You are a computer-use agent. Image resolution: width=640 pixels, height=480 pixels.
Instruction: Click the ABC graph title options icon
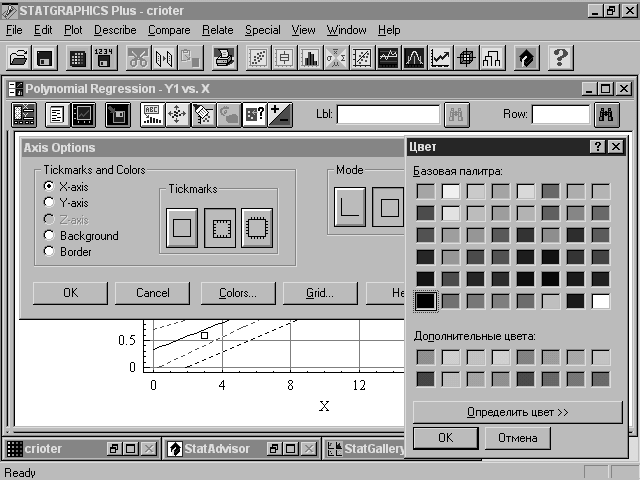(152, 115)
